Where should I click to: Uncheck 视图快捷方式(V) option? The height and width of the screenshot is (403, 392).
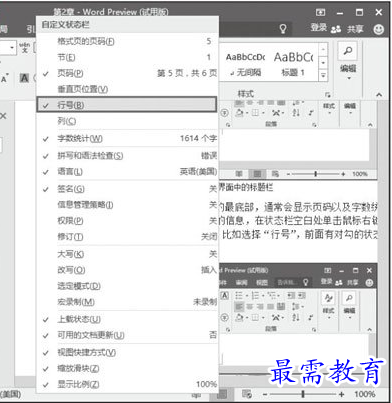point(127,352)
